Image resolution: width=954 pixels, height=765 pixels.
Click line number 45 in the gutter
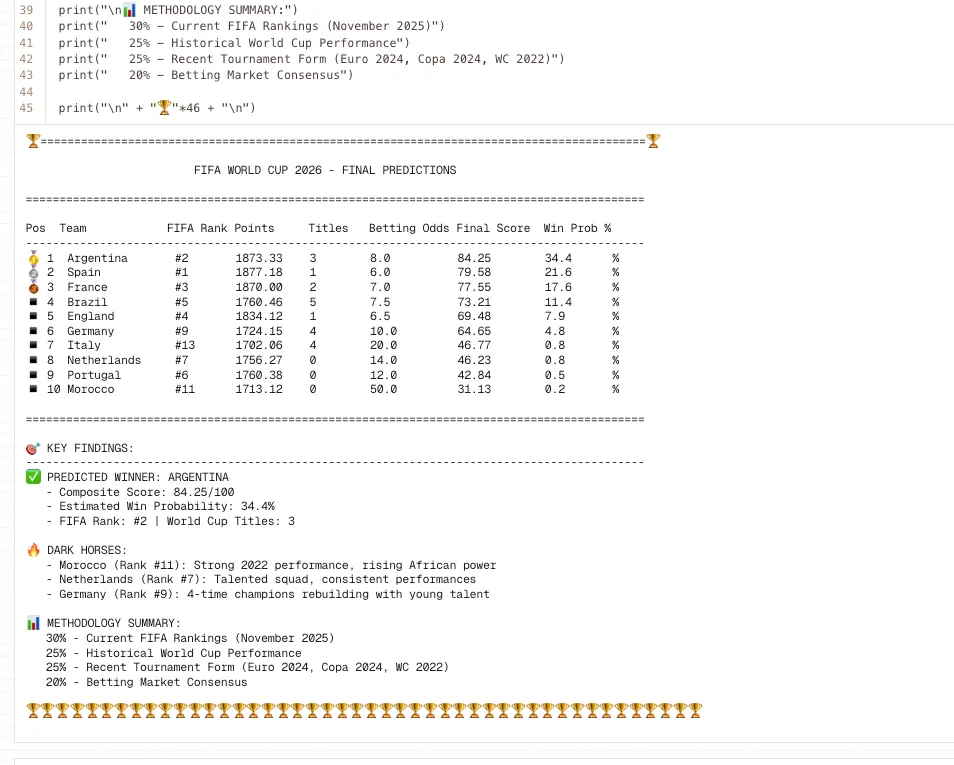26,108
